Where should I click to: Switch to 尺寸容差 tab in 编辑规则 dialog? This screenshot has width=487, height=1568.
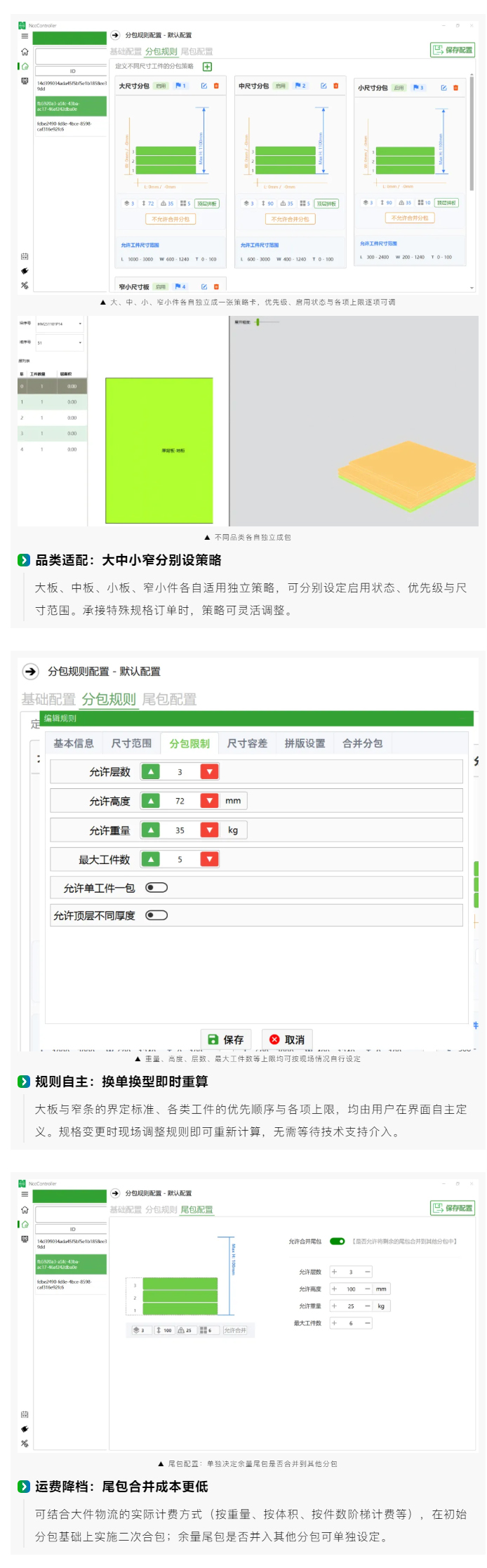coord(247,743)
